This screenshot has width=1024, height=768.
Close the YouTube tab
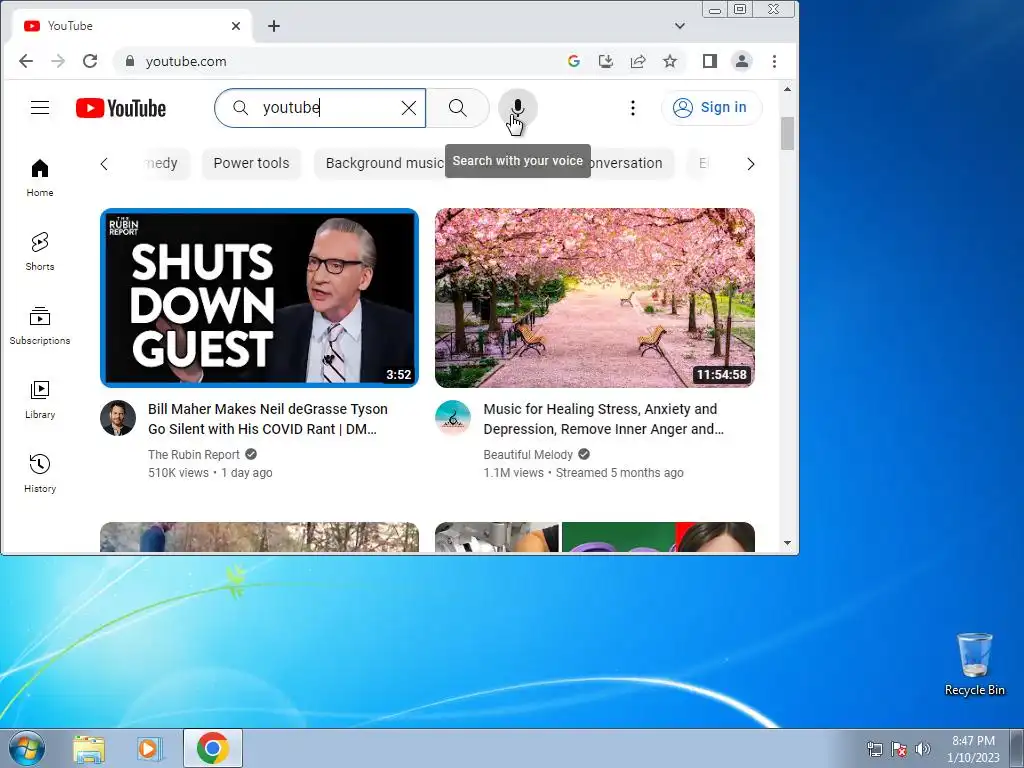pyautogui.click(x=236, y=26)
